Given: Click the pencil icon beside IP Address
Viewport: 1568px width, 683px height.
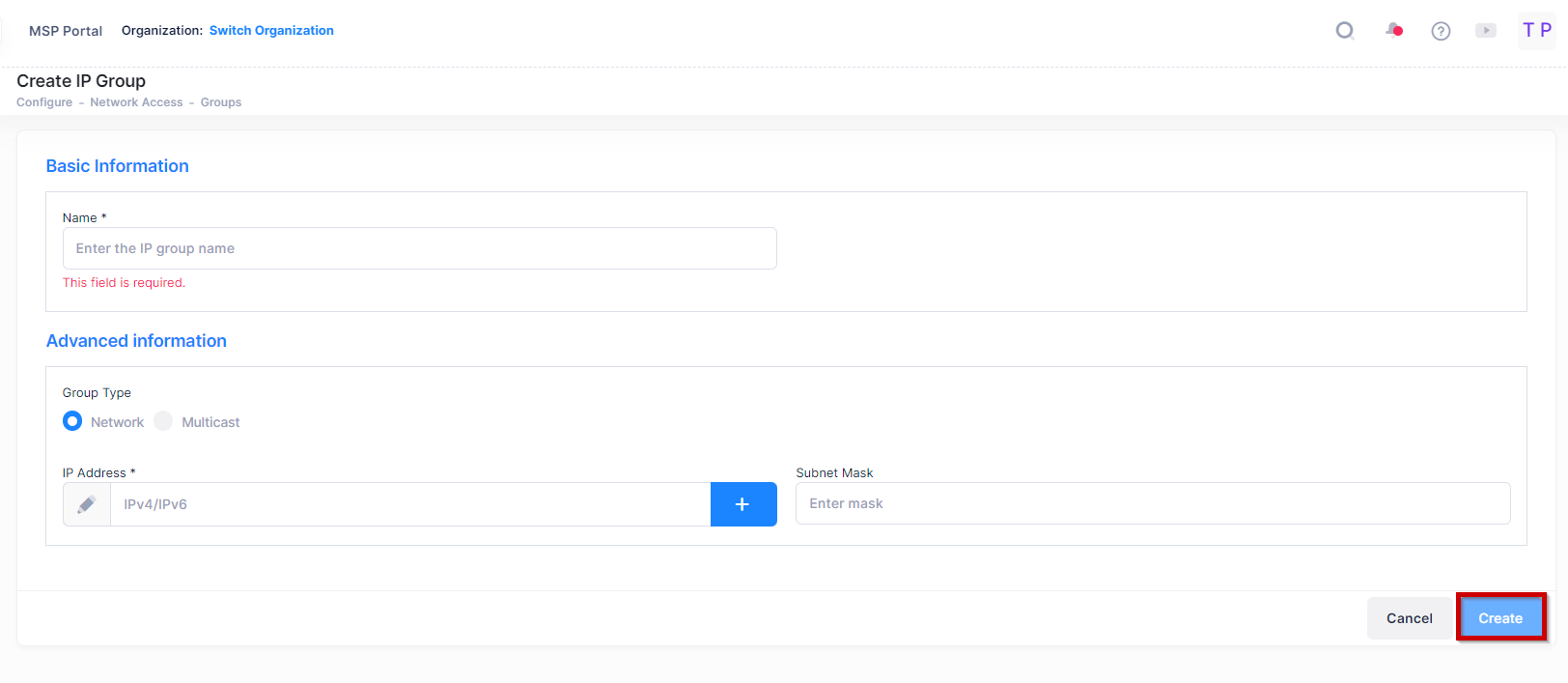Looking at the screenshot, I should tap(87, 504).
